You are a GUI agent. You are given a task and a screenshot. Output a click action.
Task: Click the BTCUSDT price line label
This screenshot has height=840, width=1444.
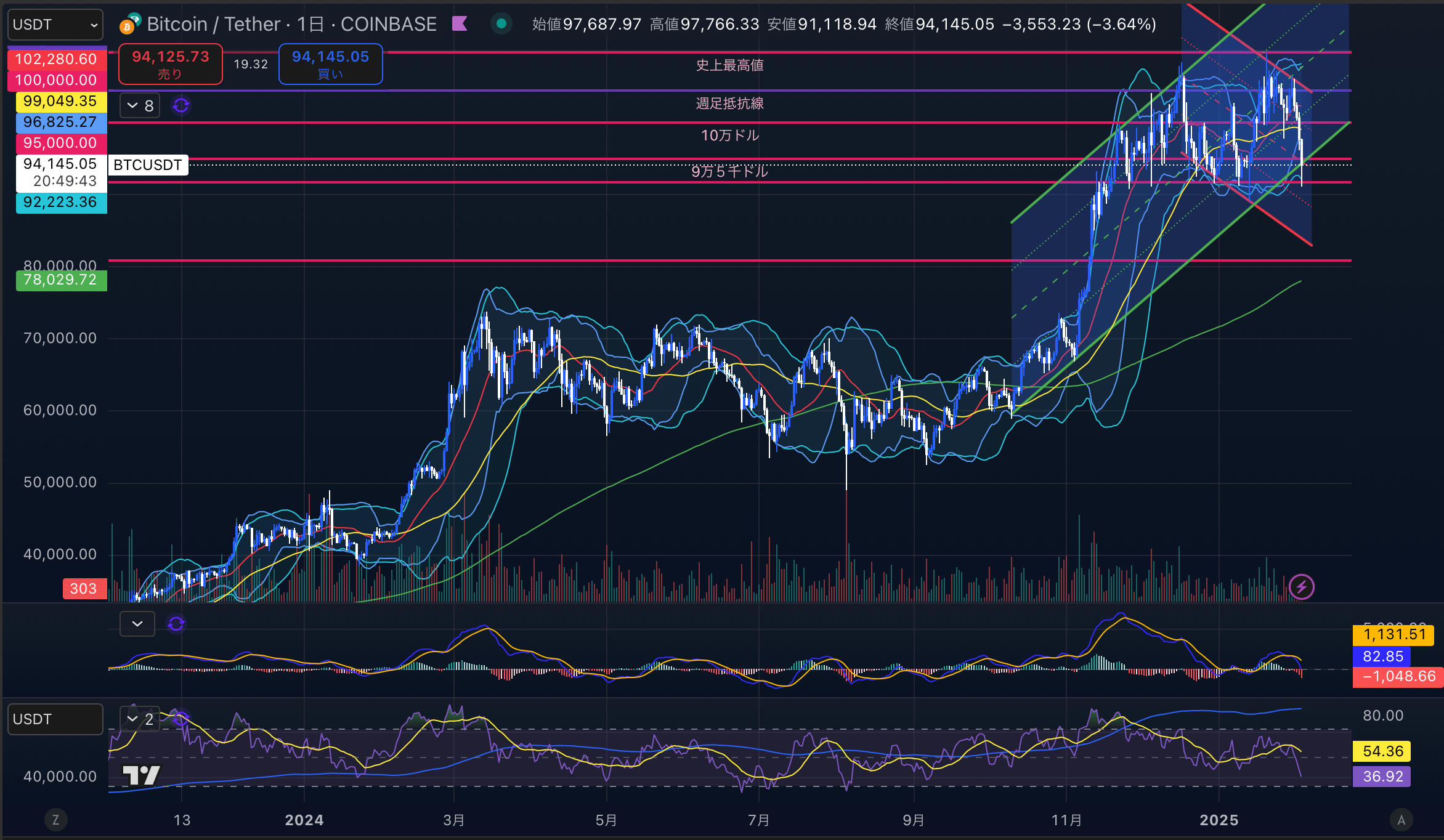click(x=148, y=165)
